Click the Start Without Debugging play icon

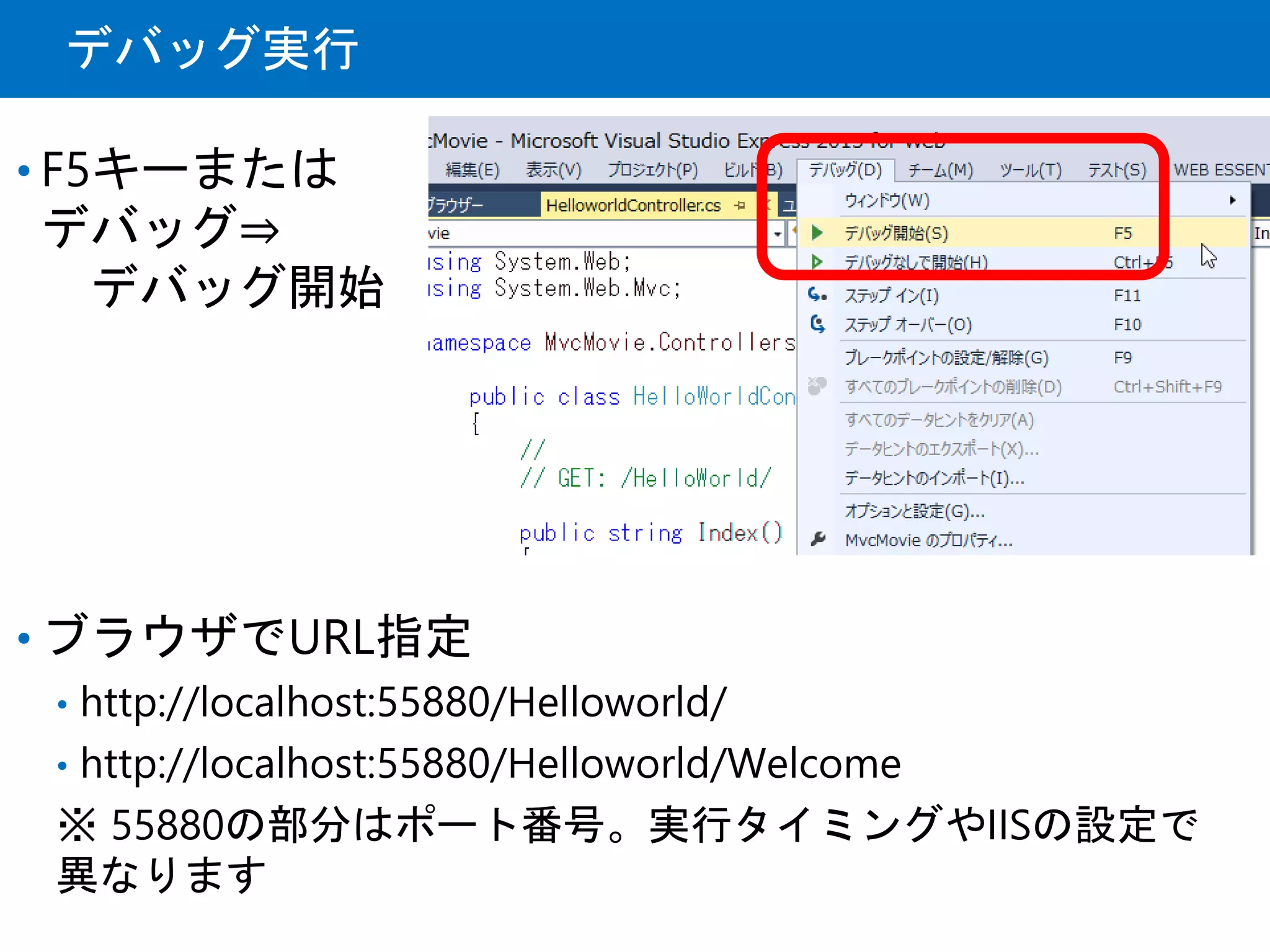pyautogui.click(x=817, y=262)
